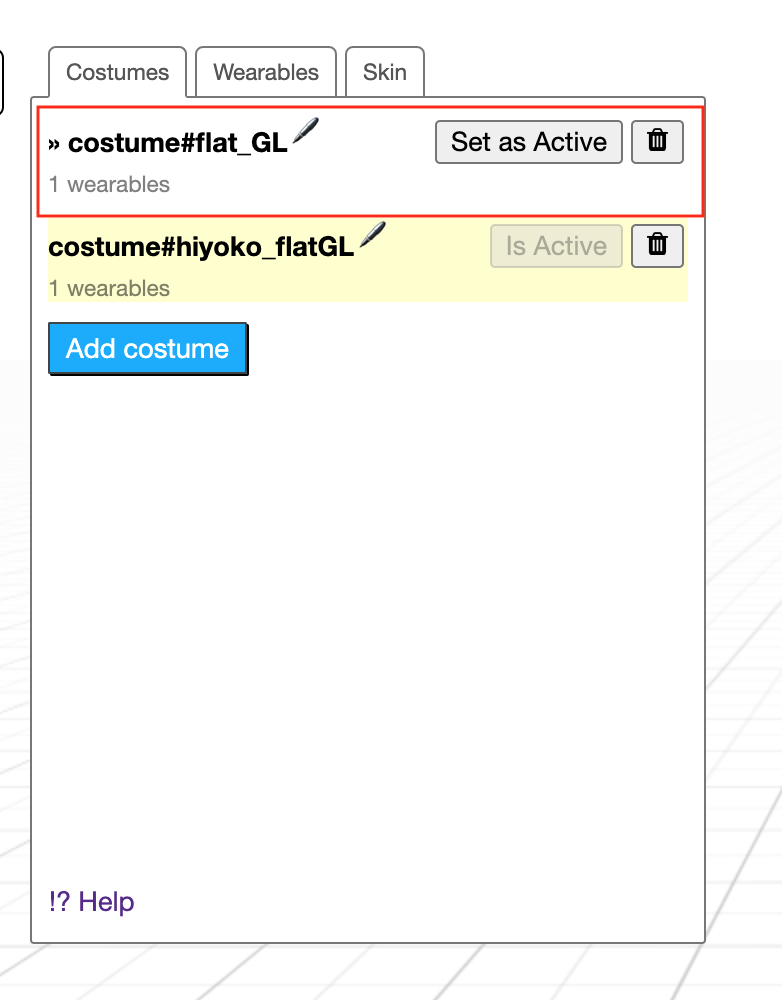This screenshot has width=782, height=1000.
Task: Click the partially visible control at left edge
Action: click(x=2, y=83)
